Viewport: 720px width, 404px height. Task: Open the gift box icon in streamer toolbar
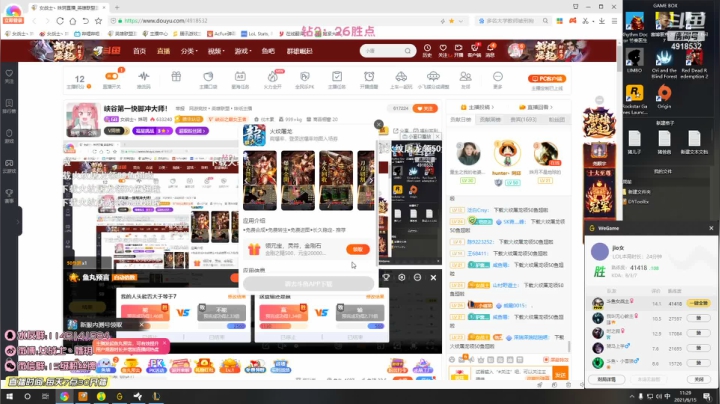click(x=176, y=76)
